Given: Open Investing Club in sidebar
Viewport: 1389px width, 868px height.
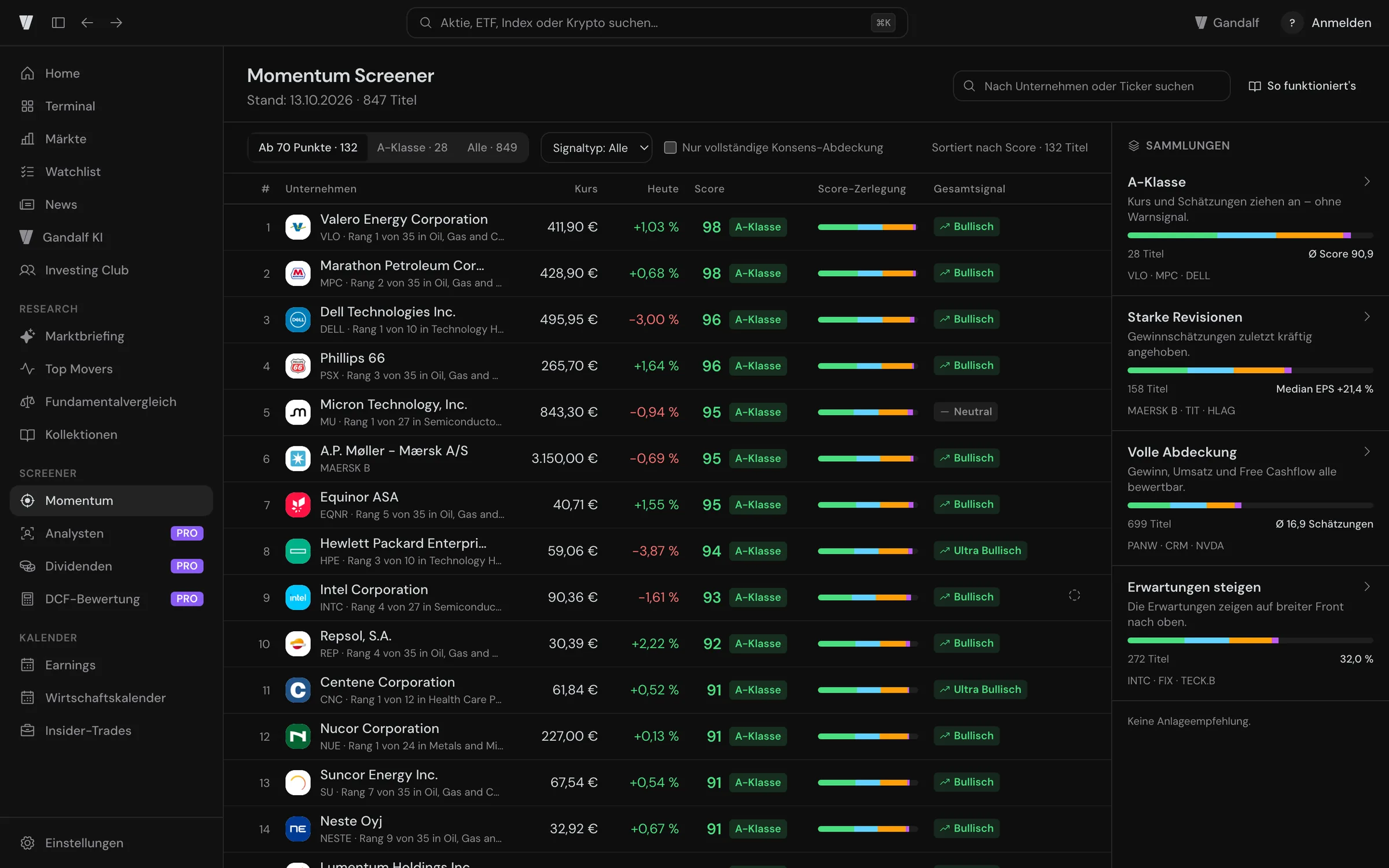Looking at the screenshot, I should pos(111,270).
